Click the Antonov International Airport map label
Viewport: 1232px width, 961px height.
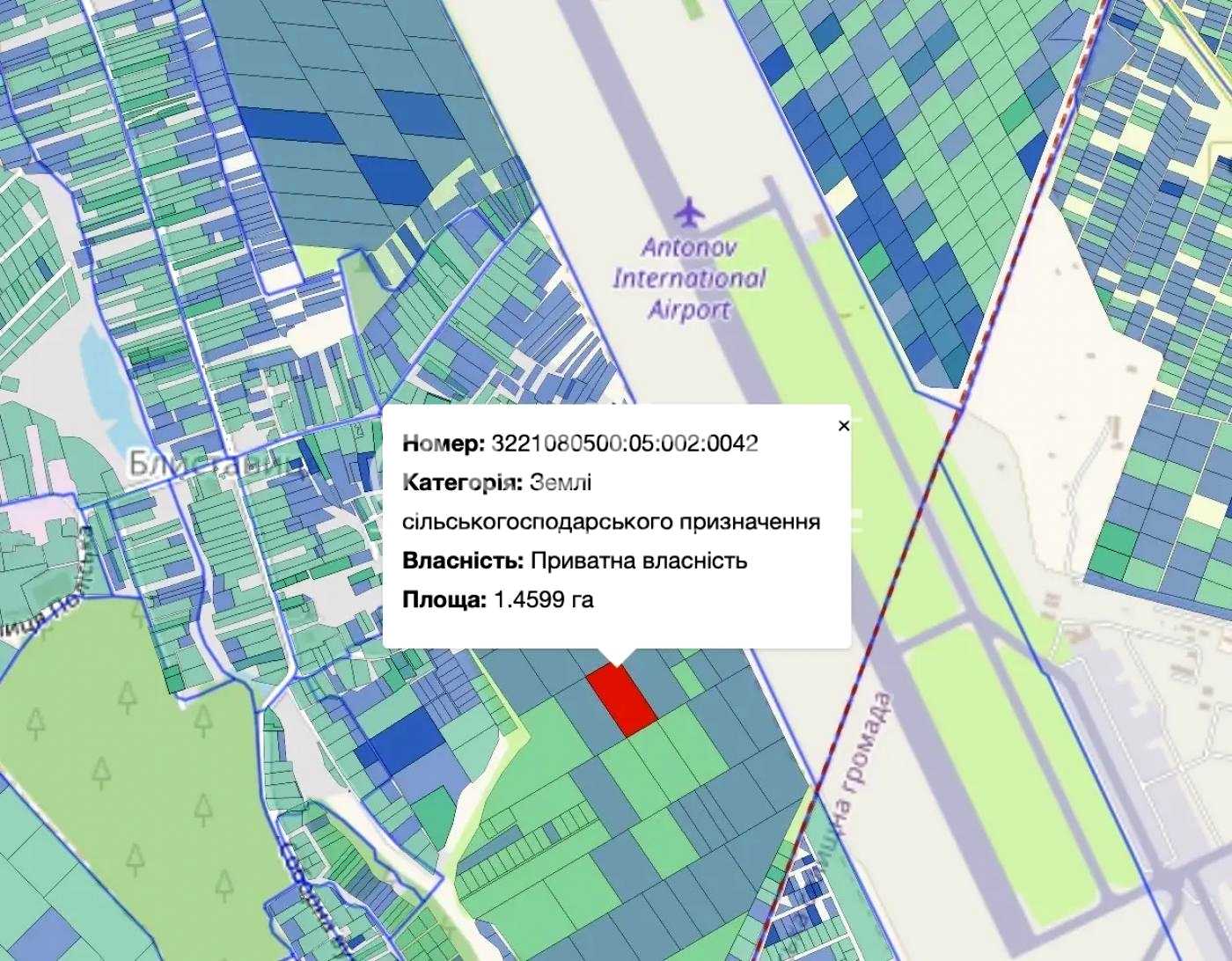point(689,278)
